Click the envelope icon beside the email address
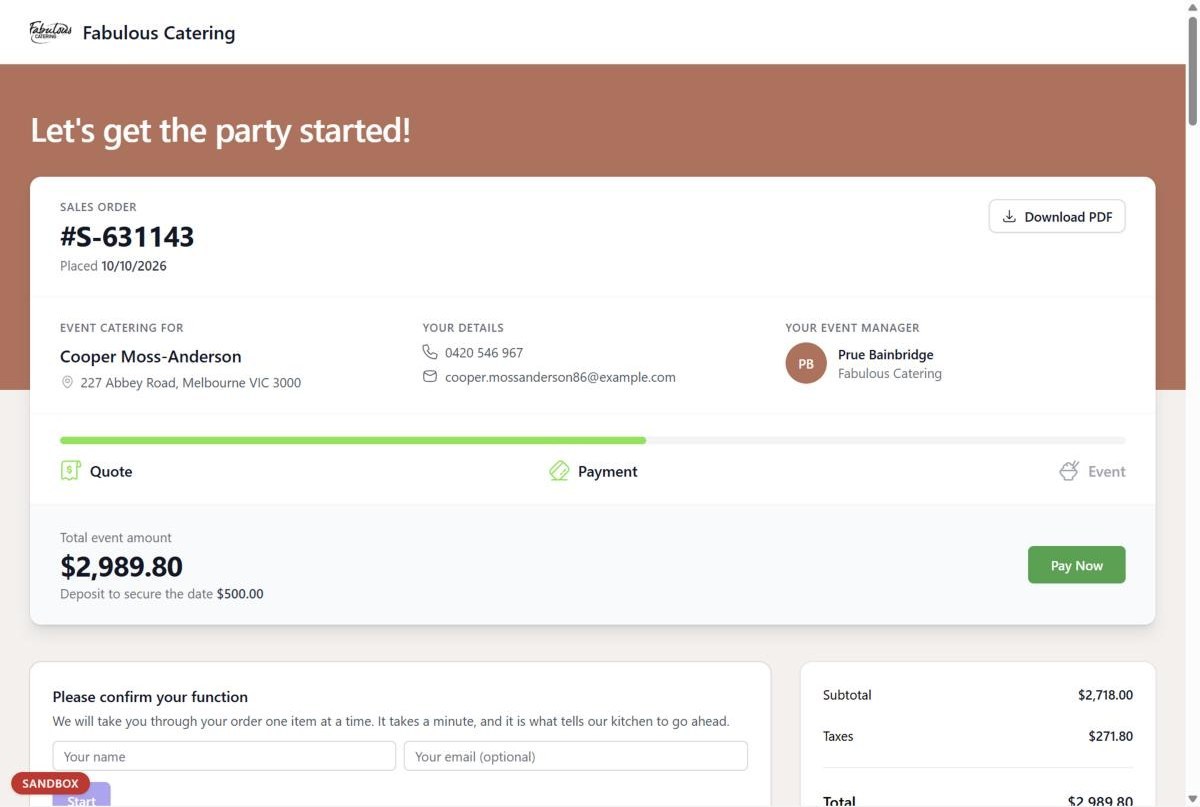 tap(430, 377)
